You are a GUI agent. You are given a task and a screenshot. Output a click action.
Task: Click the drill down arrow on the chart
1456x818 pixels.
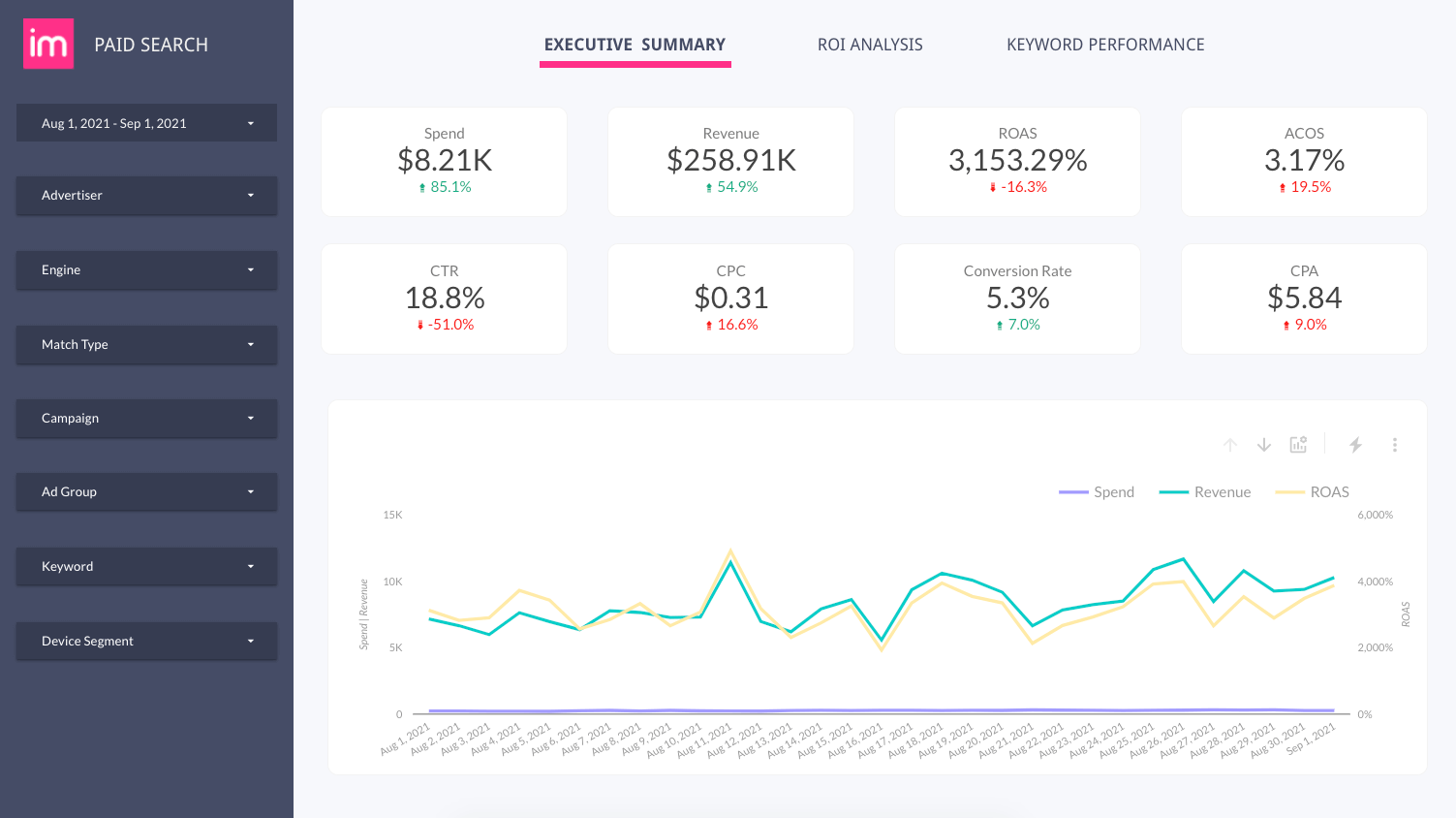coord(1264,444)
